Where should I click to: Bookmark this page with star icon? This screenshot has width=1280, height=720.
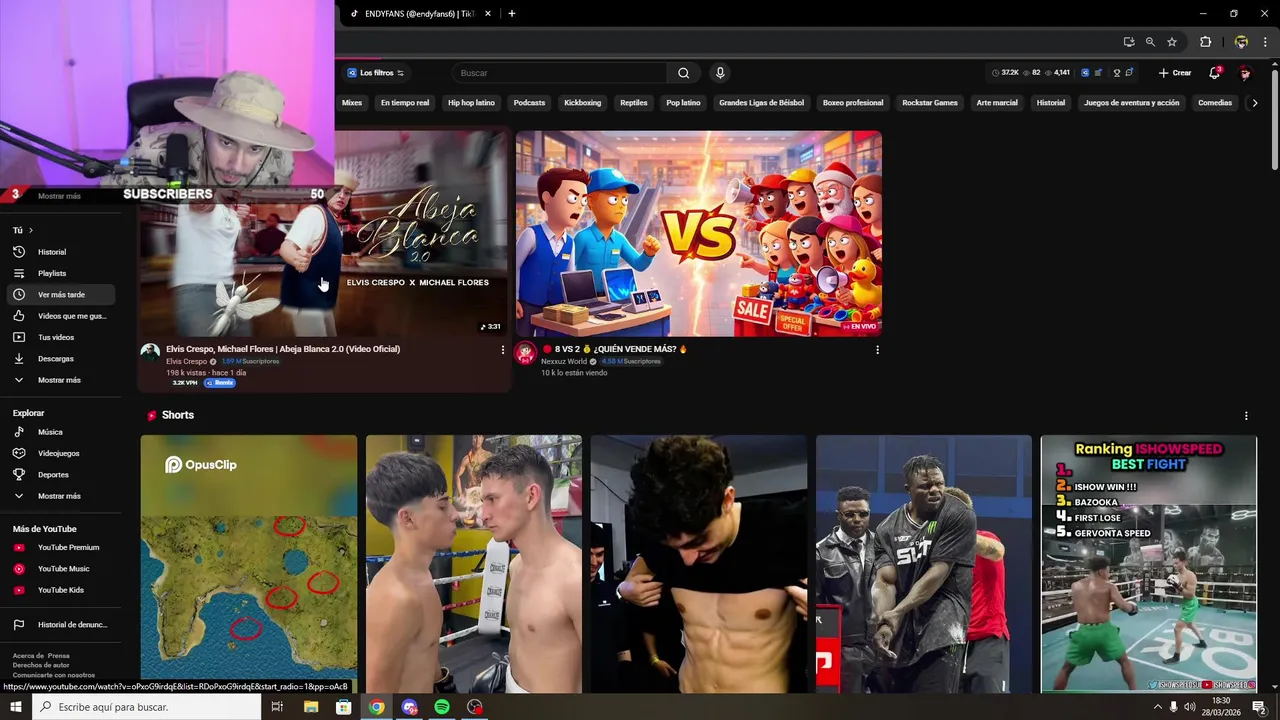[1172, 42]
